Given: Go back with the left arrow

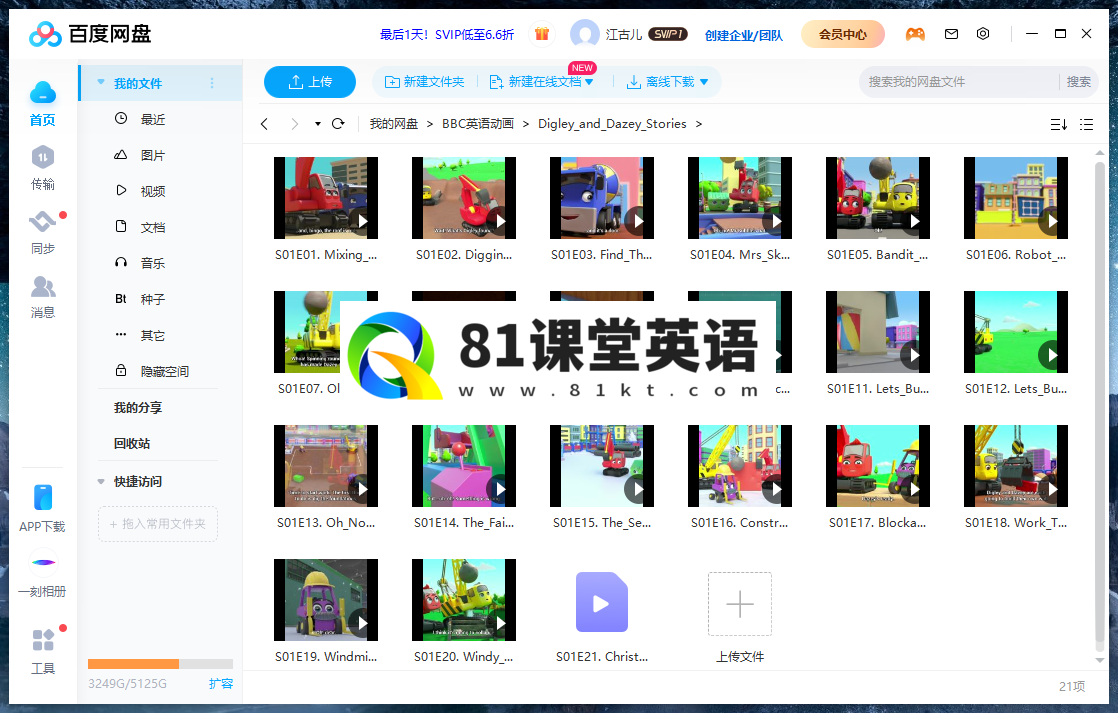Looking at the screenshot, I should click(x=265, y=124).
